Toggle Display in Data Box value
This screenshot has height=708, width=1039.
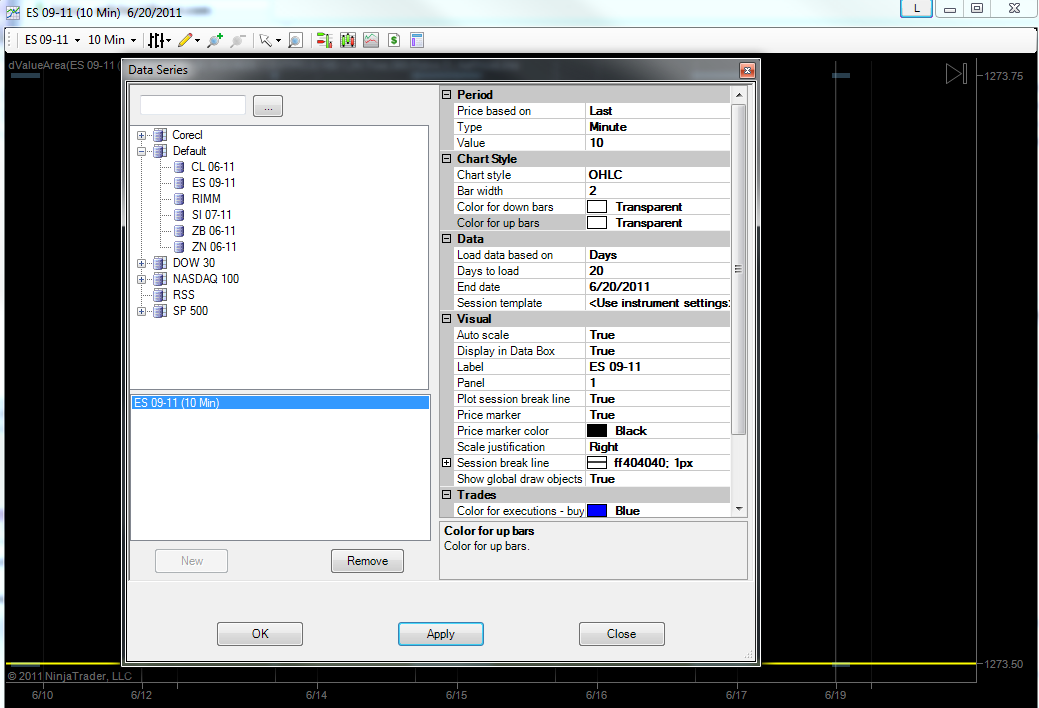point(657,351)
